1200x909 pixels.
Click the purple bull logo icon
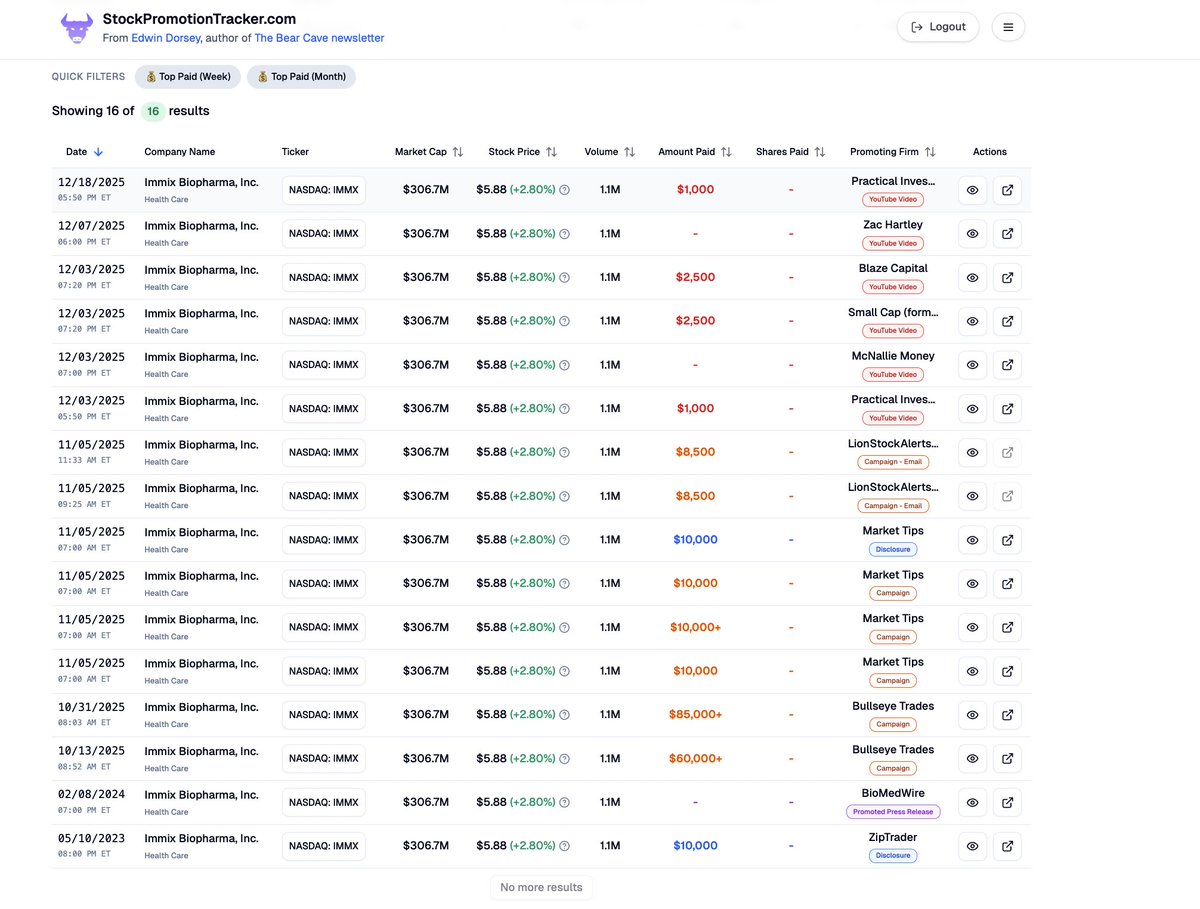coord(77,27)
